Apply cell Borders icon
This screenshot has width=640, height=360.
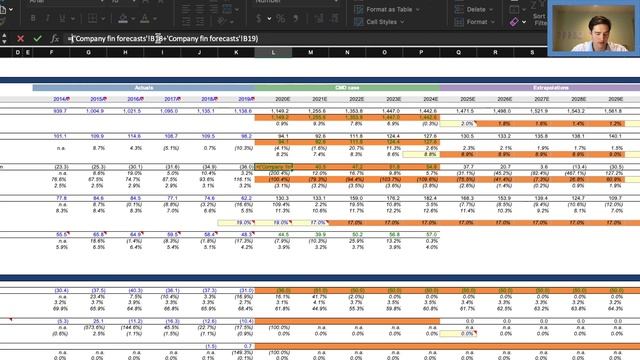[93, 18]
